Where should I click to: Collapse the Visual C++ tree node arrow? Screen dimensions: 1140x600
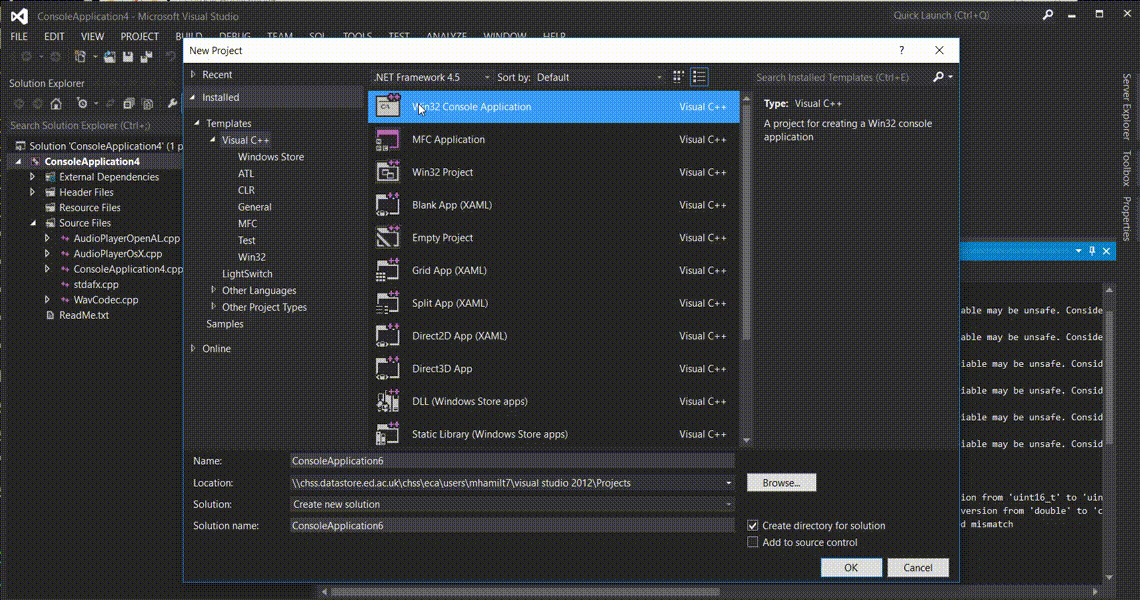click(213, 140)
